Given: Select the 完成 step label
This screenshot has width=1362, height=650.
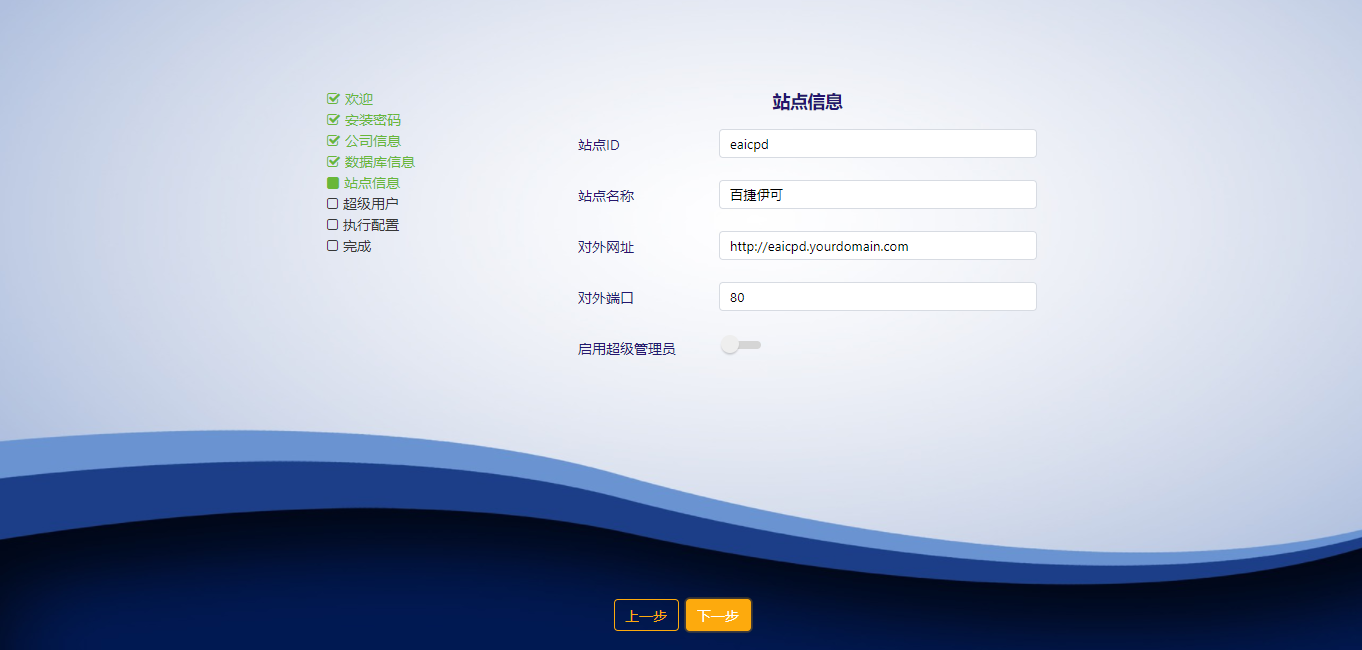Looking at the screenshot, I should coord(357,246).
